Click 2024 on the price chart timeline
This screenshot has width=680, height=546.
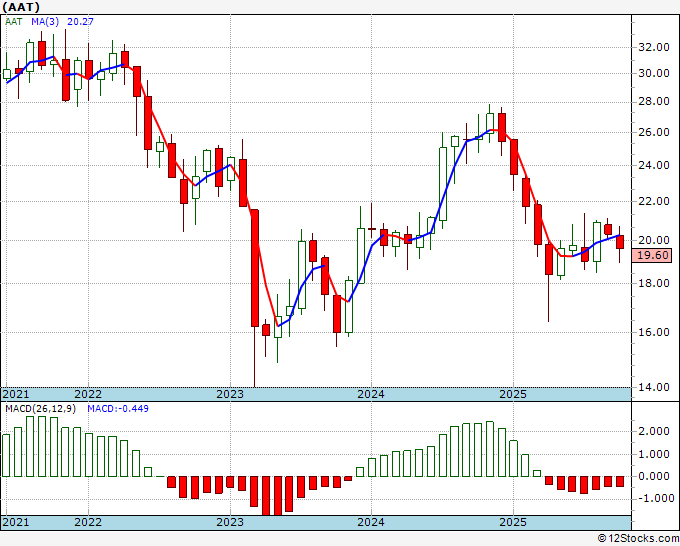(x=371, y=394)
